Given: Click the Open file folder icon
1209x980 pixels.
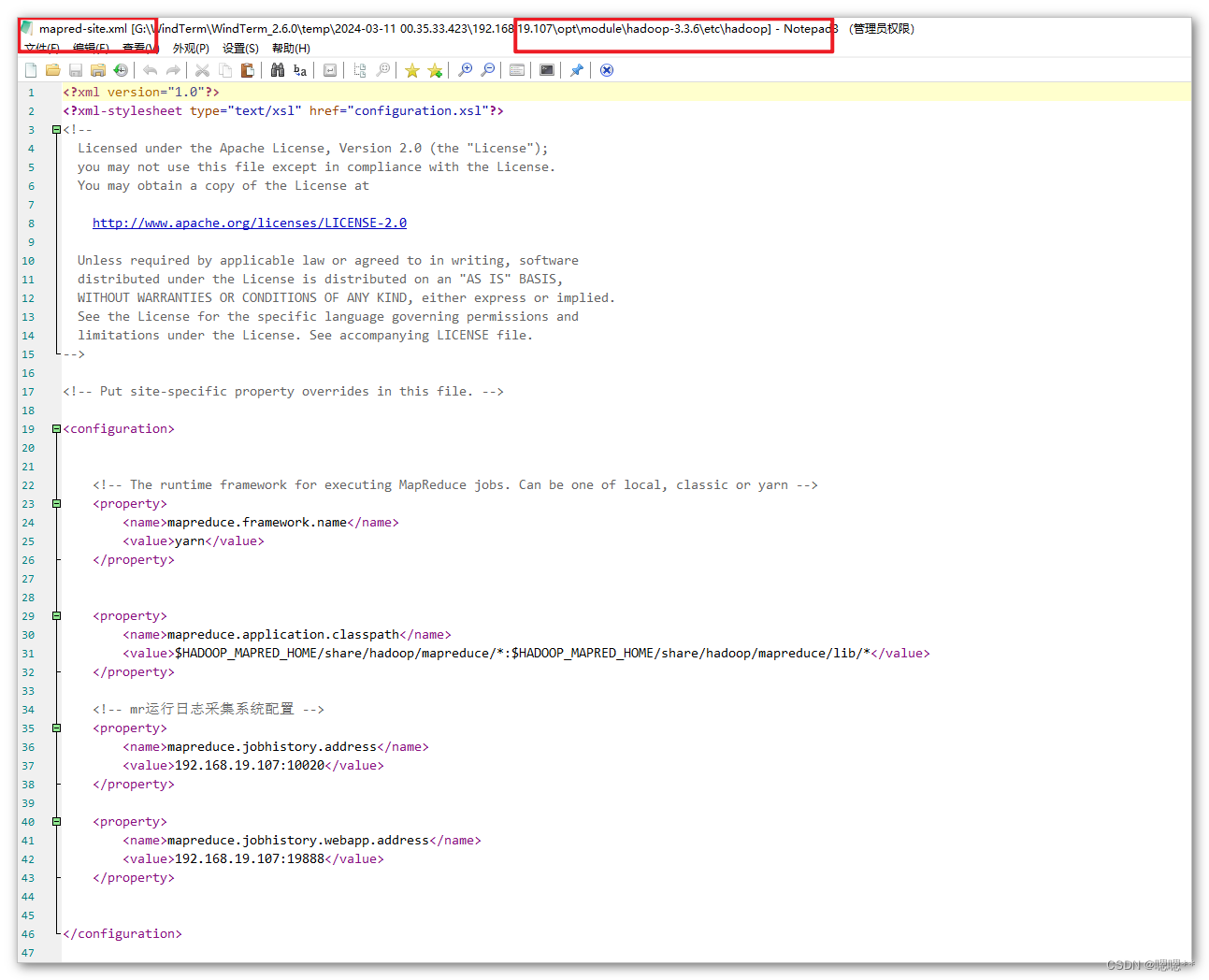Looking at the screenshot, I should click(53, 70).
